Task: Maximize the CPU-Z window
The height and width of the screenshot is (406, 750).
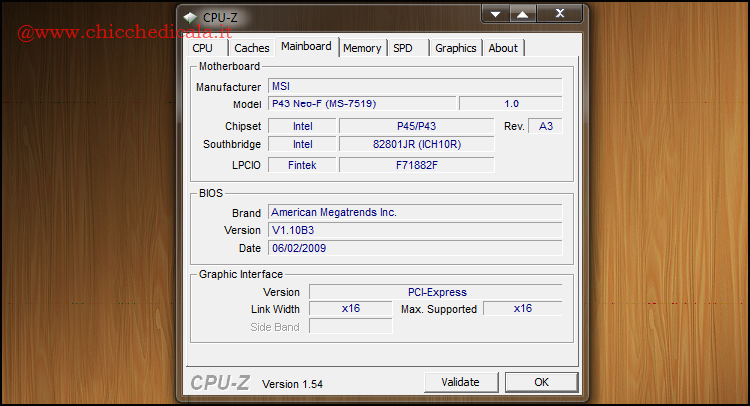Action: [x=523, y=14]
